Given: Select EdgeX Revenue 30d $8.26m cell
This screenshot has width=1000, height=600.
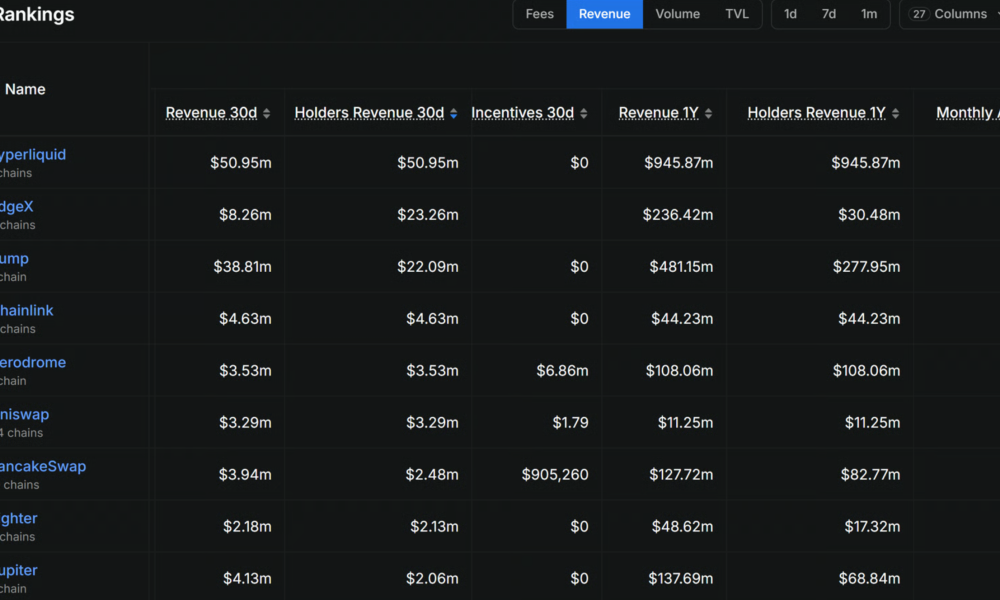Looking at the screenshot, I should [245, 214].
